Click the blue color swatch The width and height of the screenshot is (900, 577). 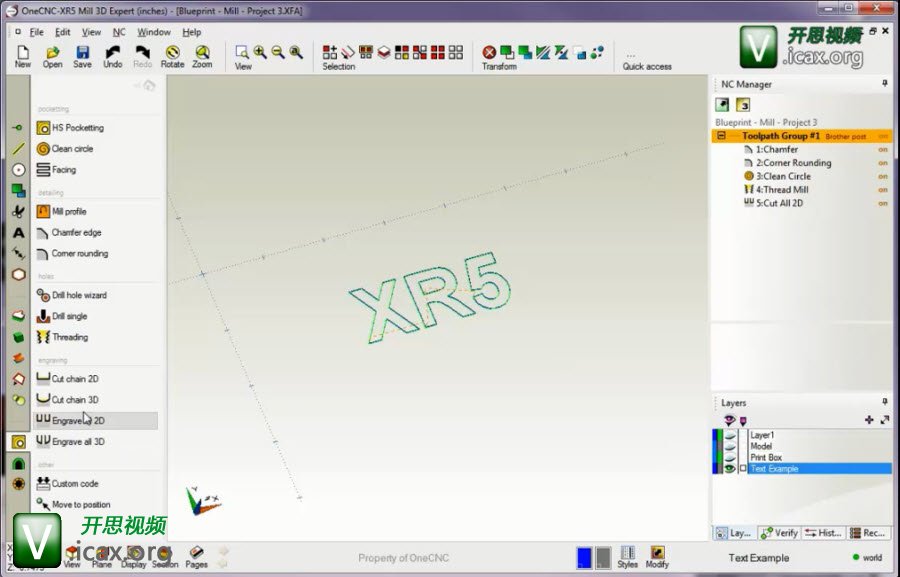pyautogui.click(x=585, y=557)
